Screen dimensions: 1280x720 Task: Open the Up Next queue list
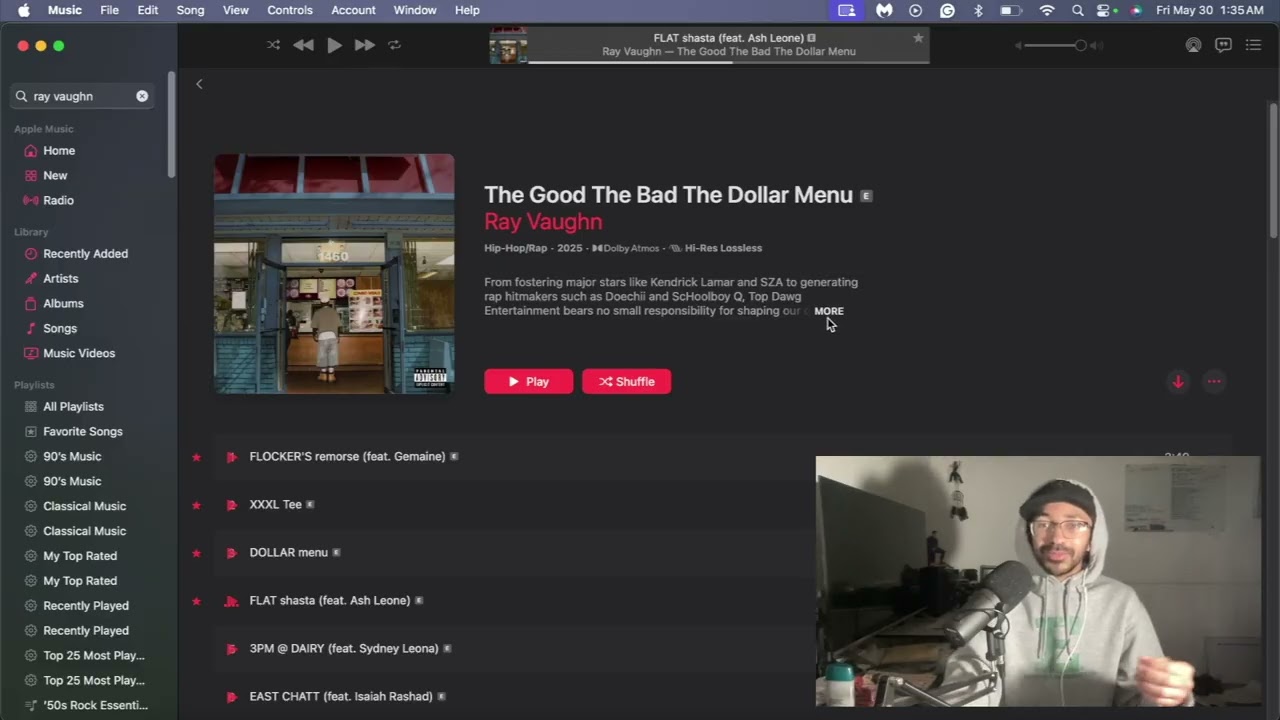point(1253,45)
